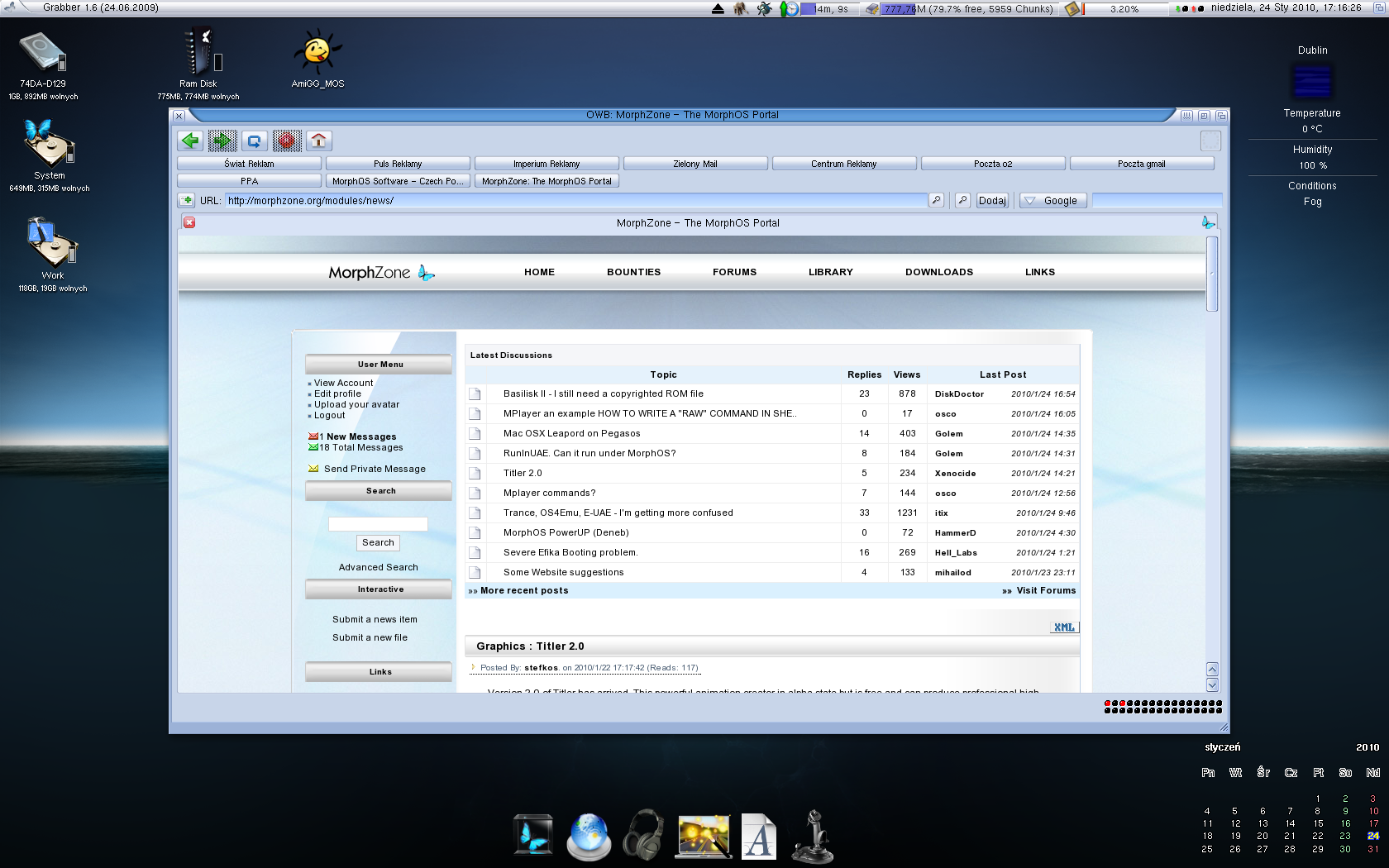Viewport: 1389px width, 868px height.
Task: Launch the butterfly app in the dock
Action: [532, 835]
